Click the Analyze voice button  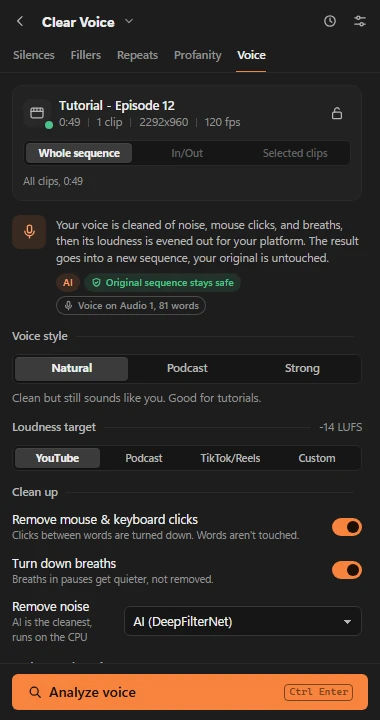190,692
